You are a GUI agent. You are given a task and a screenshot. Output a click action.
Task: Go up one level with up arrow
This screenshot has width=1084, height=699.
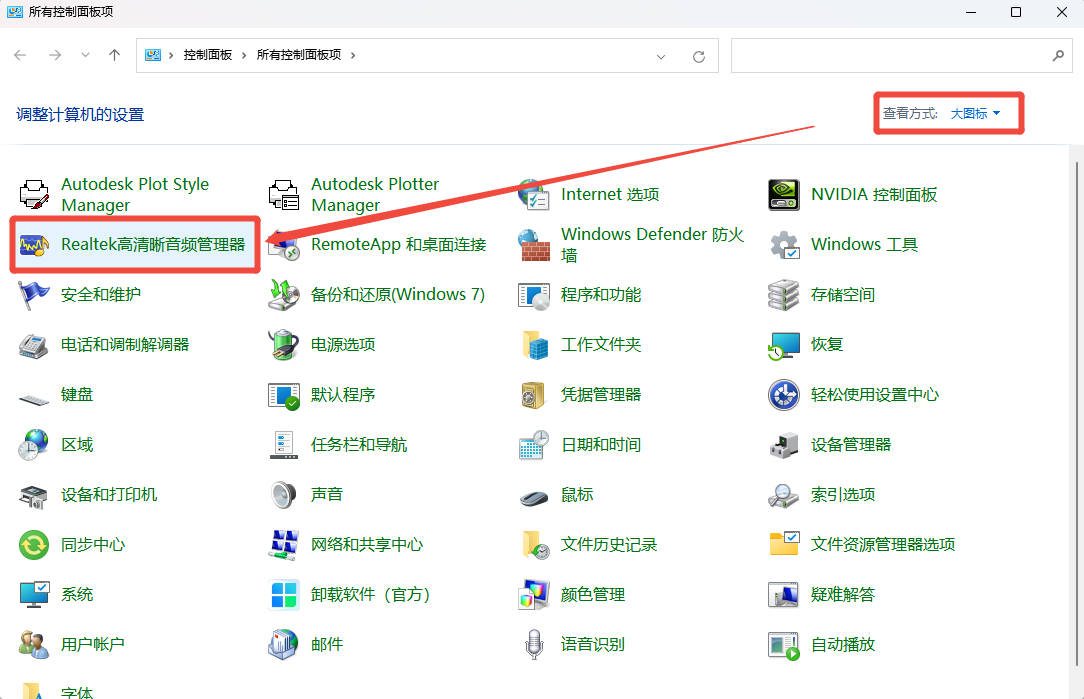pyautogui.click(x=115, y=55)
